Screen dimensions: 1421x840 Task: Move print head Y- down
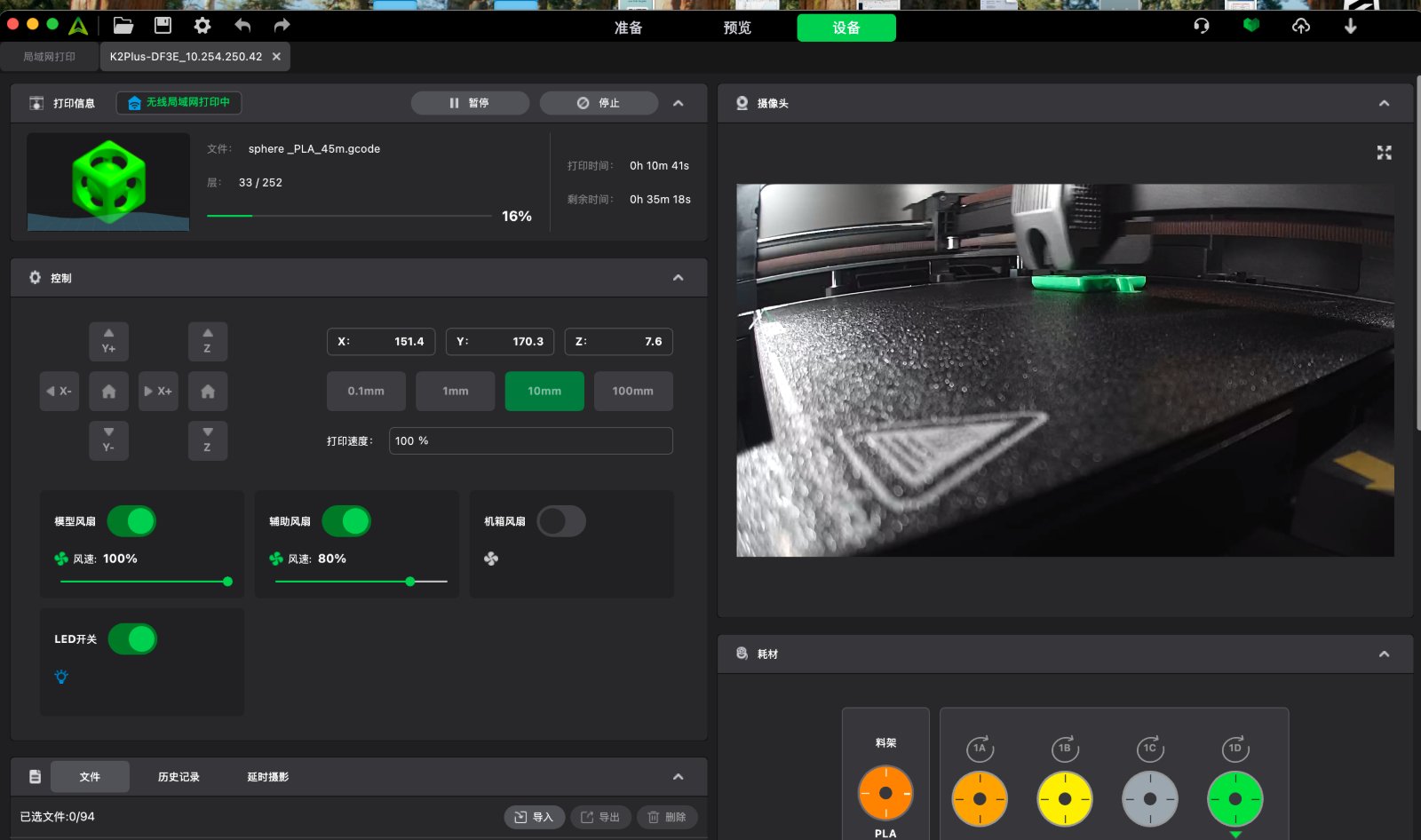pos(108,440)
